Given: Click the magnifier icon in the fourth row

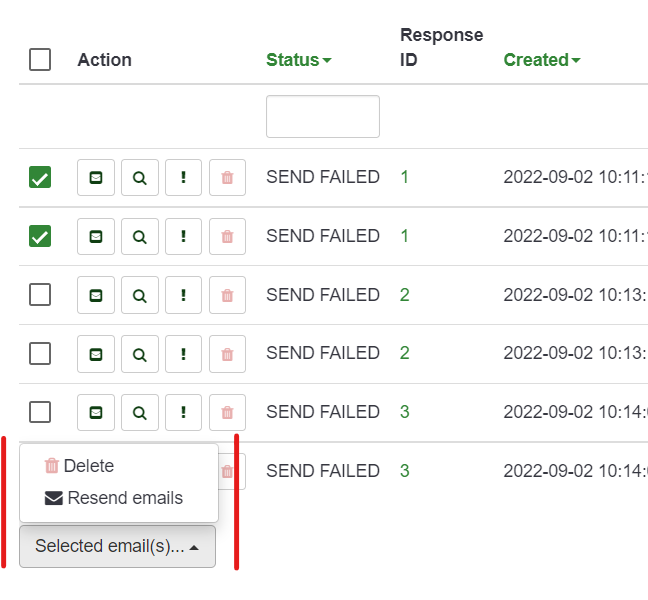Looking at the screenshot, I should pyautogui.click(x=140, y=354).
